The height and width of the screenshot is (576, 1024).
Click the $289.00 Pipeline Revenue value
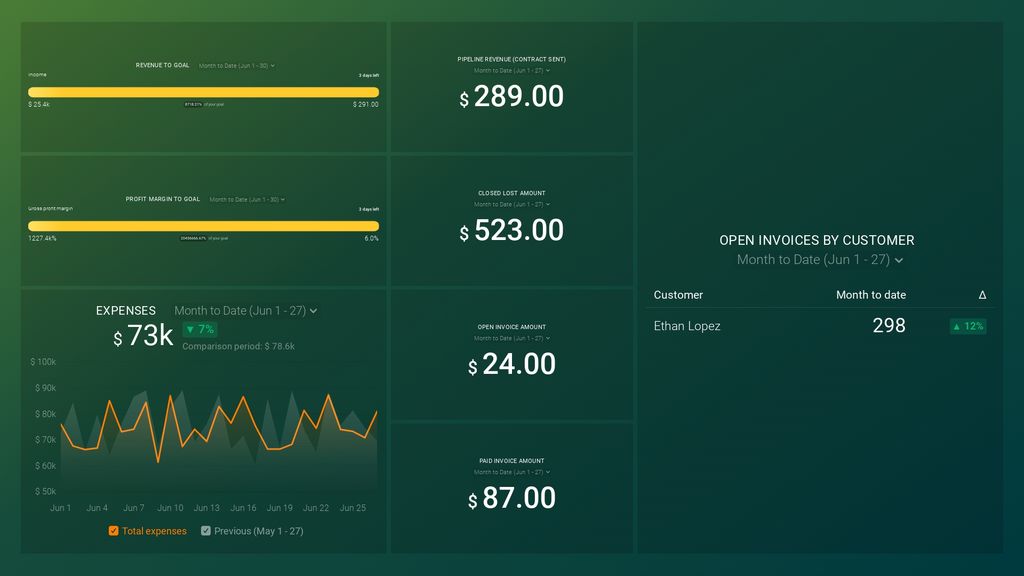(x=512, y=97)
